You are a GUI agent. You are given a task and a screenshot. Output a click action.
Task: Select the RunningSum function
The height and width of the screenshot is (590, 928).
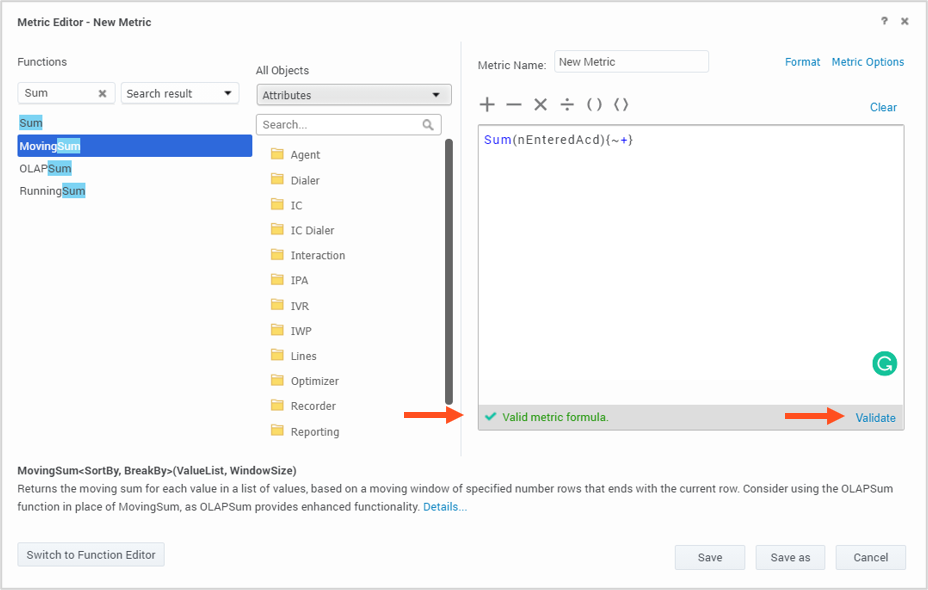click(x=53, y=191)
